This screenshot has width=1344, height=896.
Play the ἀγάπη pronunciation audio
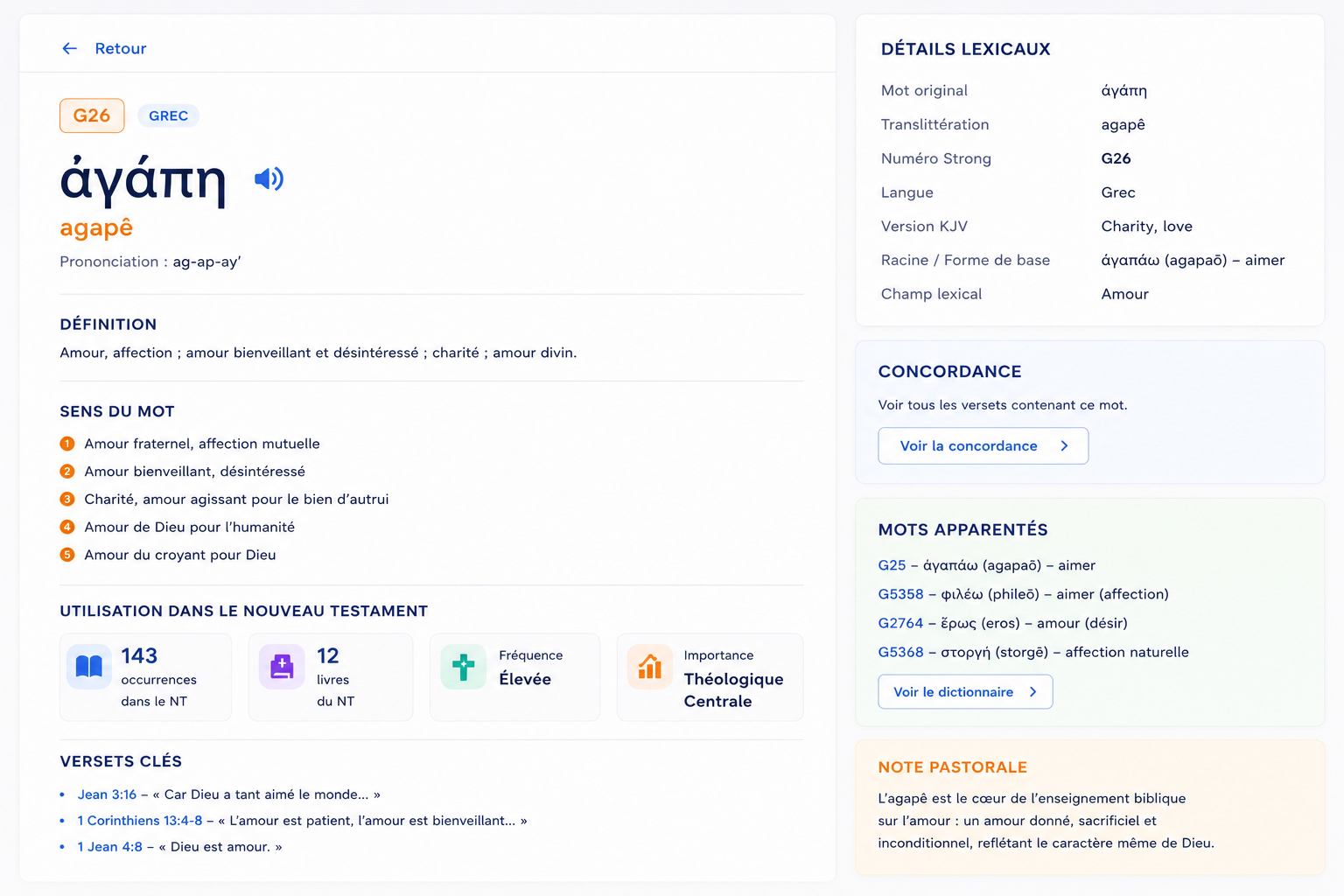(x=269, y=179)
